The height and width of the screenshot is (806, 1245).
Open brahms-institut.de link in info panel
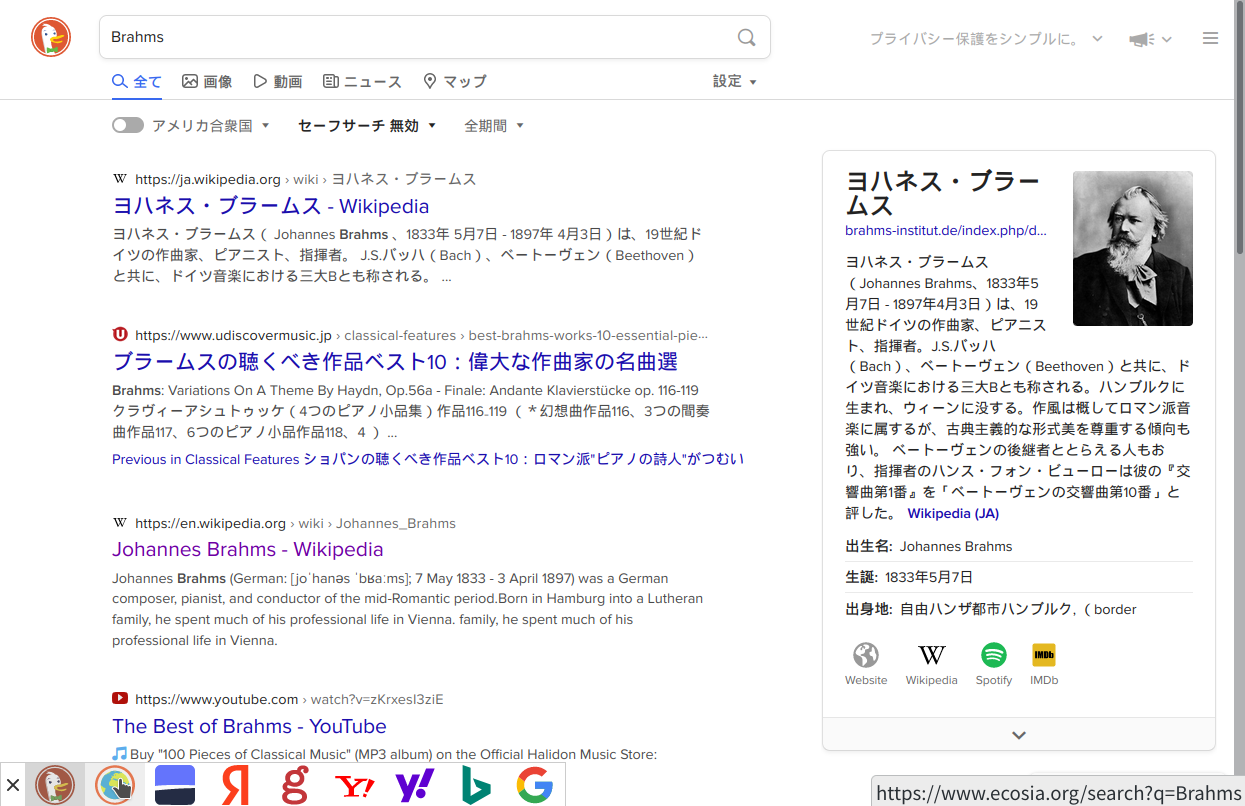coord(946,230)
